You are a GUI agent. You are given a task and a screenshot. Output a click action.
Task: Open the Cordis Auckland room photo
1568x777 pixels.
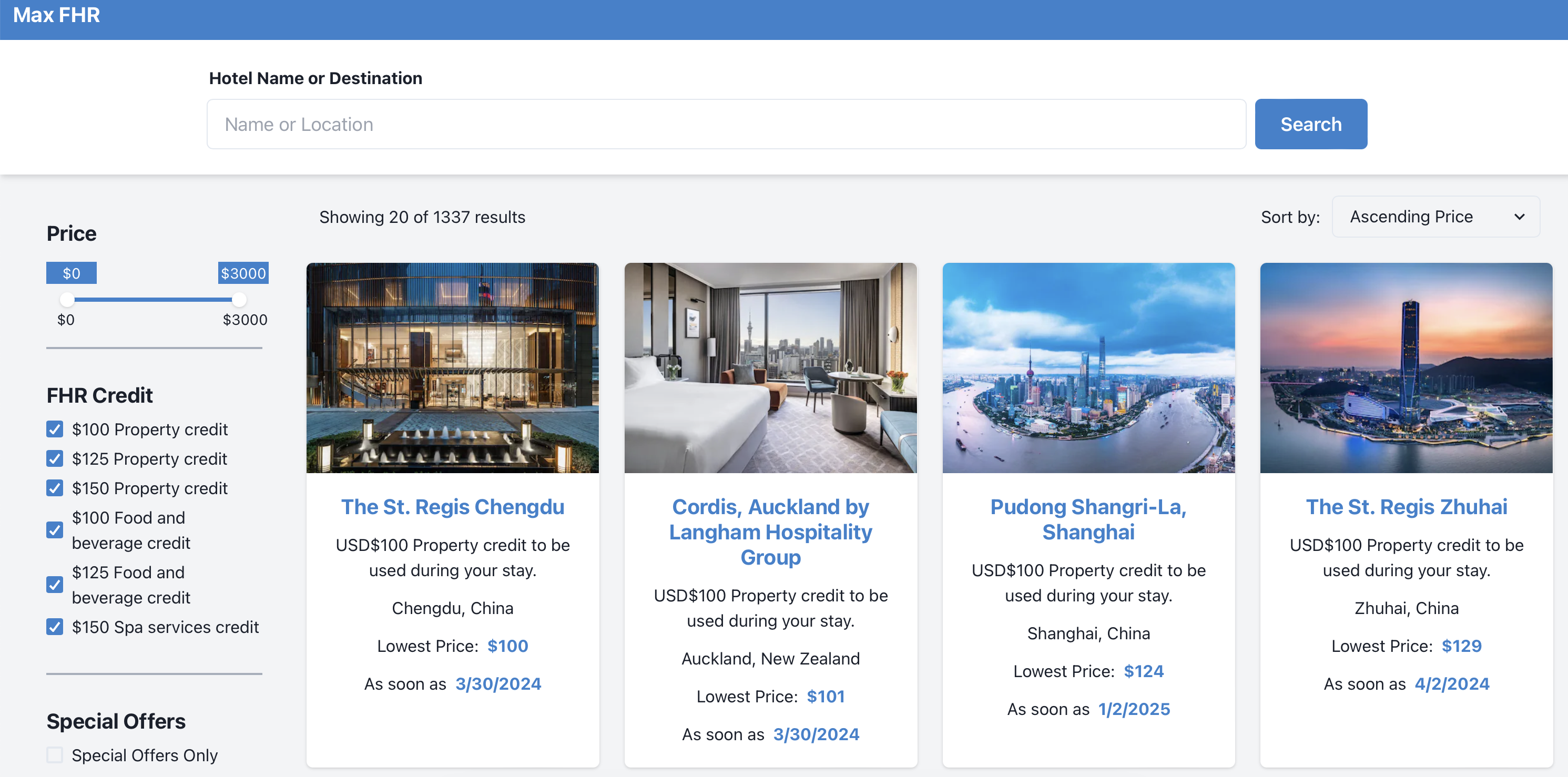point(770,367)
